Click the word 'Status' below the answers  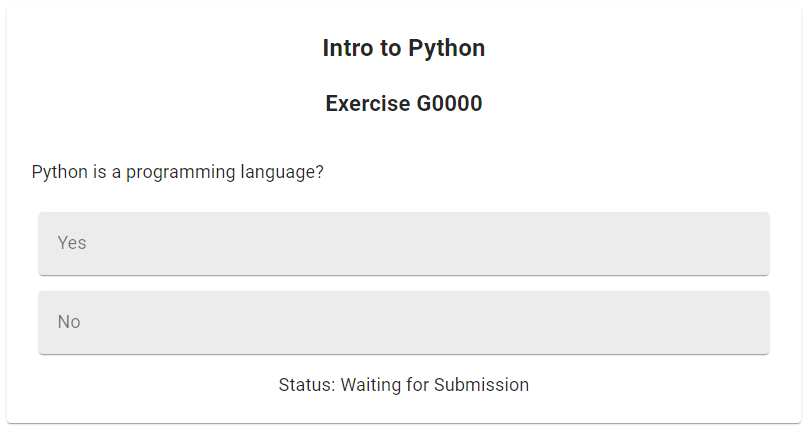pos(306,385)
